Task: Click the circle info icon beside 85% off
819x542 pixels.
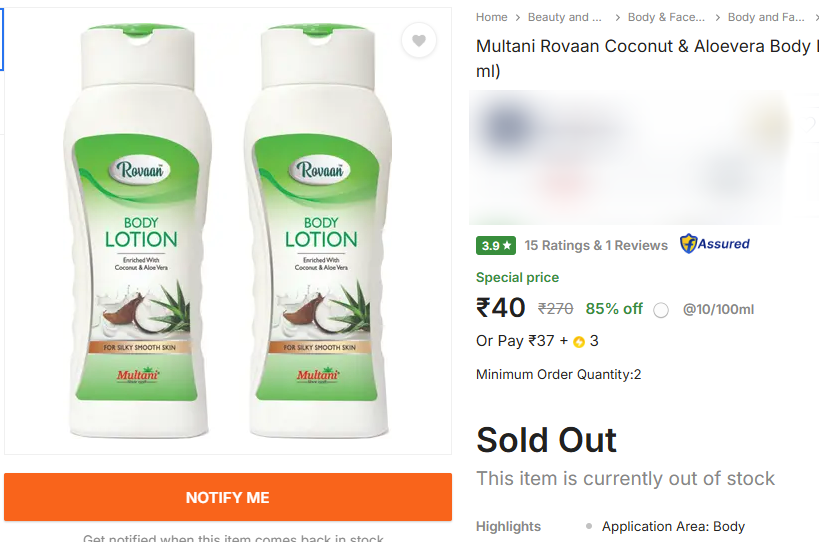Action: tap(660, 310)
